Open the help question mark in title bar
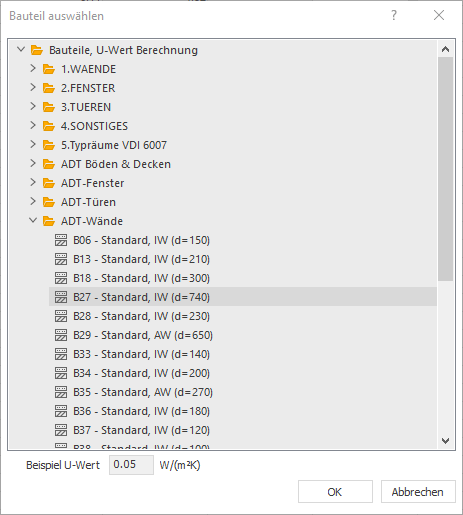The height and width of the screenshot is (515, 463). pos(394,15)
